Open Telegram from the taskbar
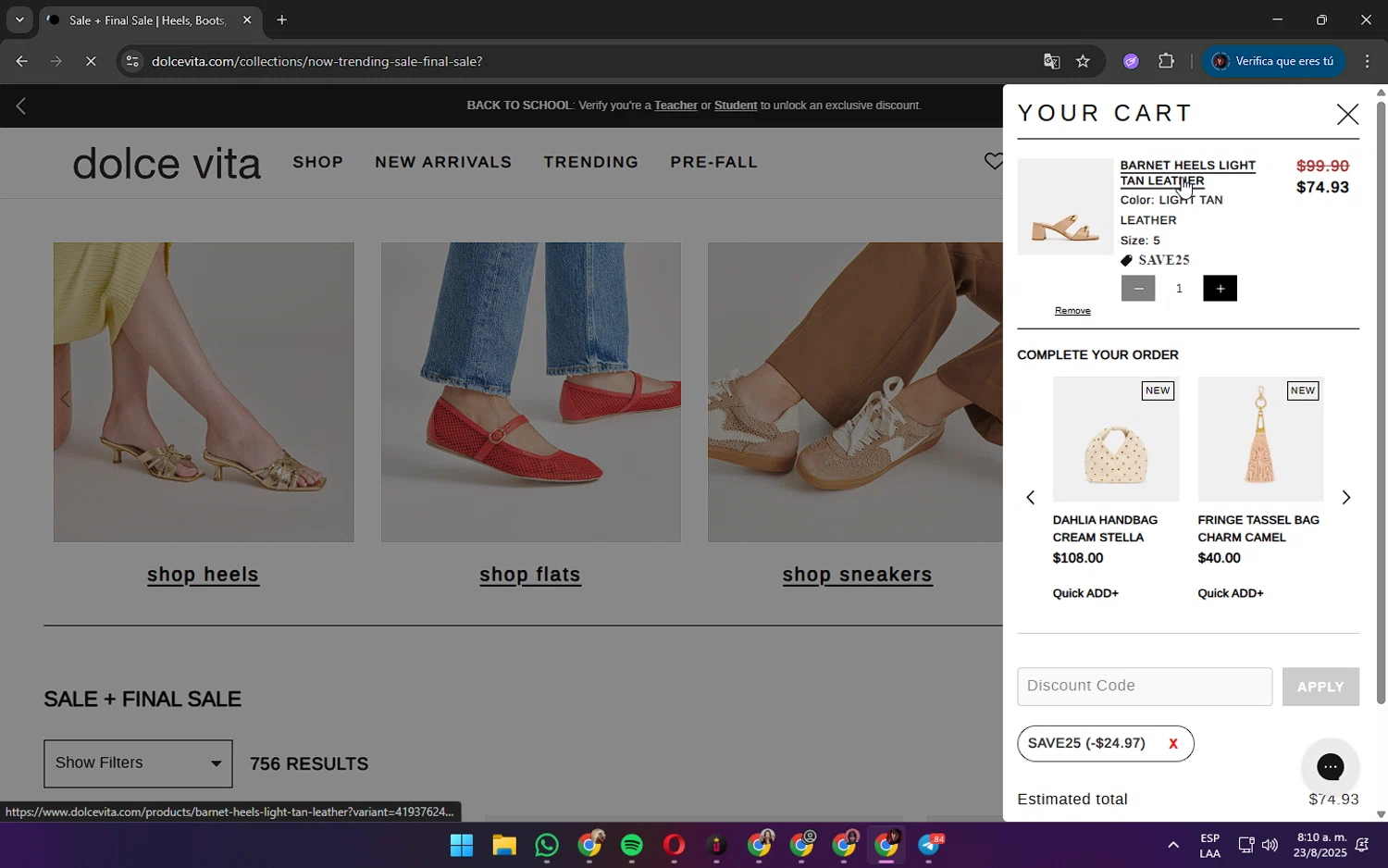 929,845
